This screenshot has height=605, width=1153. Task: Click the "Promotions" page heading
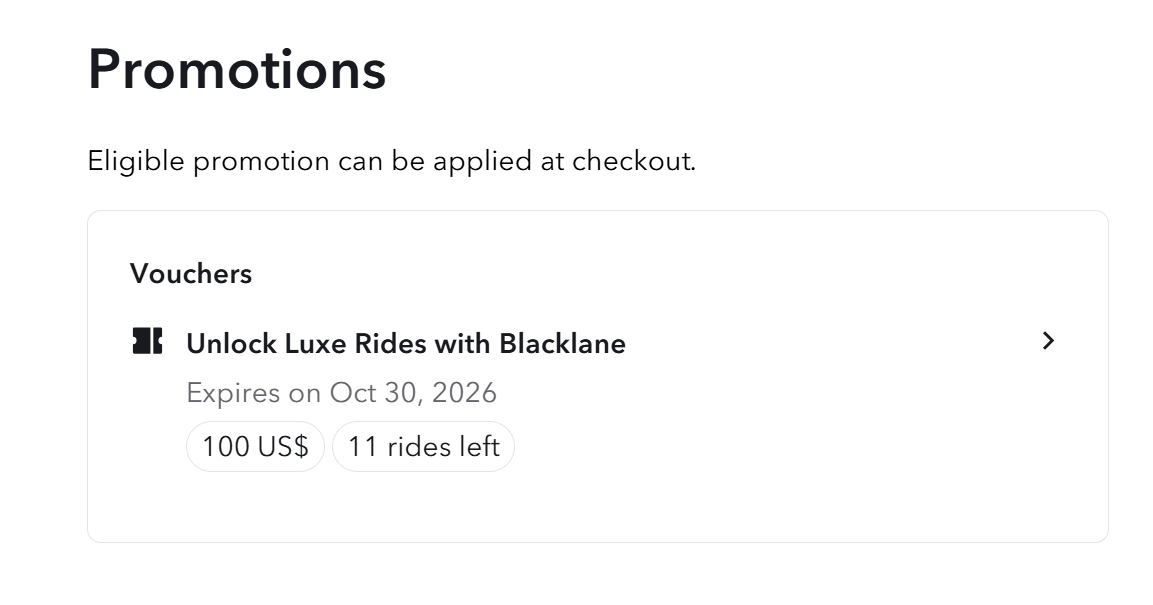point(237,70)
